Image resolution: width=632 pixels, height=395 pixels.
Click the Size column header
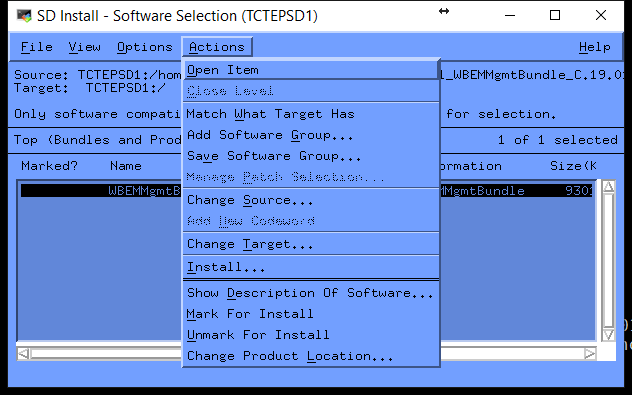(573, 166)
